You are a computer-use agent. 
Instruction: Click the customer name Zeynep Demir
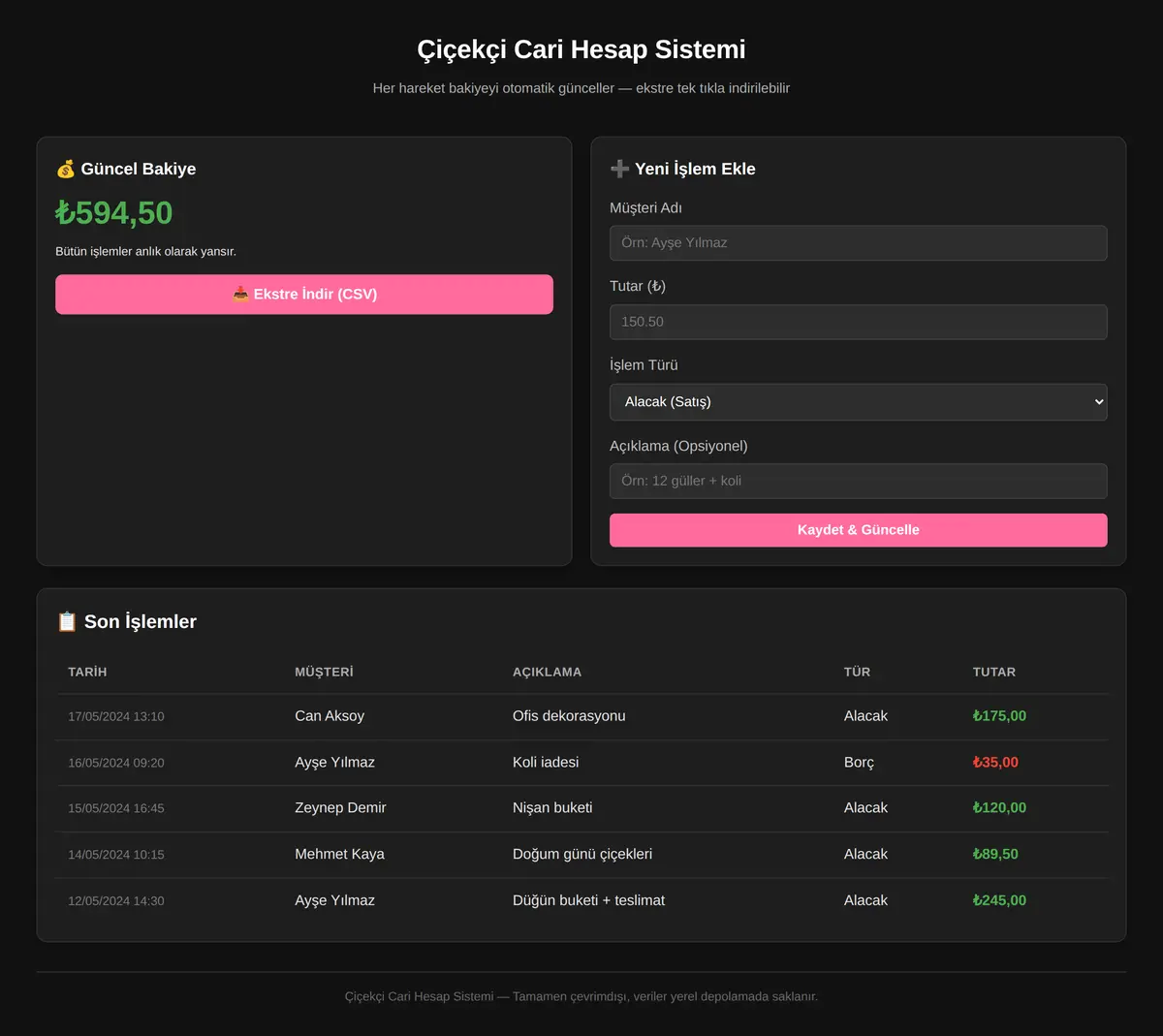click(340, 808)
